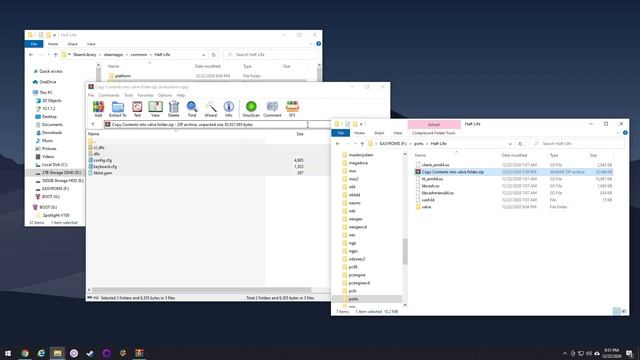The image size is (640, 360).
Task: Open the View tool in WinRAR toolbar
Action: click(155, 109)
